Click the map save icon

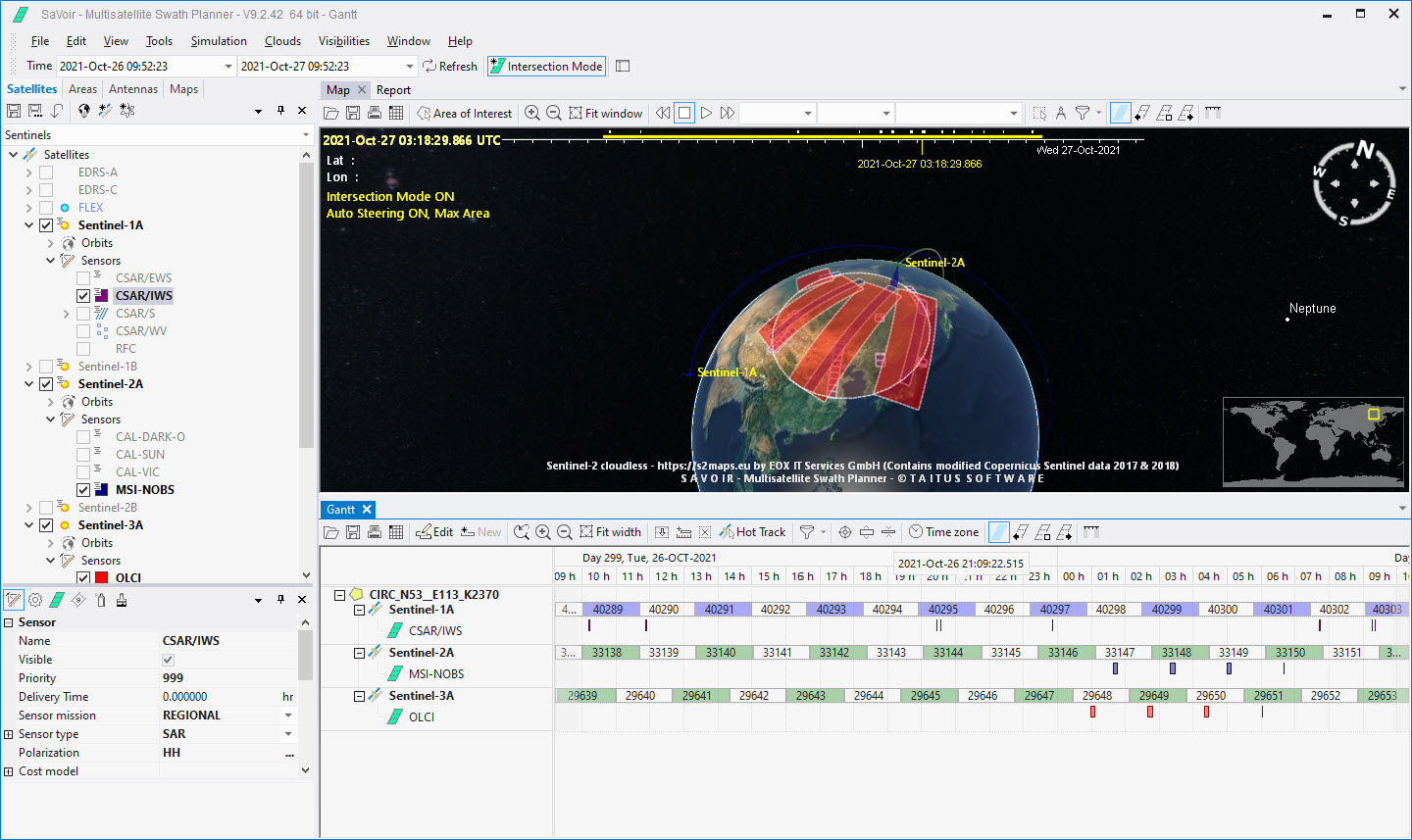(x=353, y=113)
